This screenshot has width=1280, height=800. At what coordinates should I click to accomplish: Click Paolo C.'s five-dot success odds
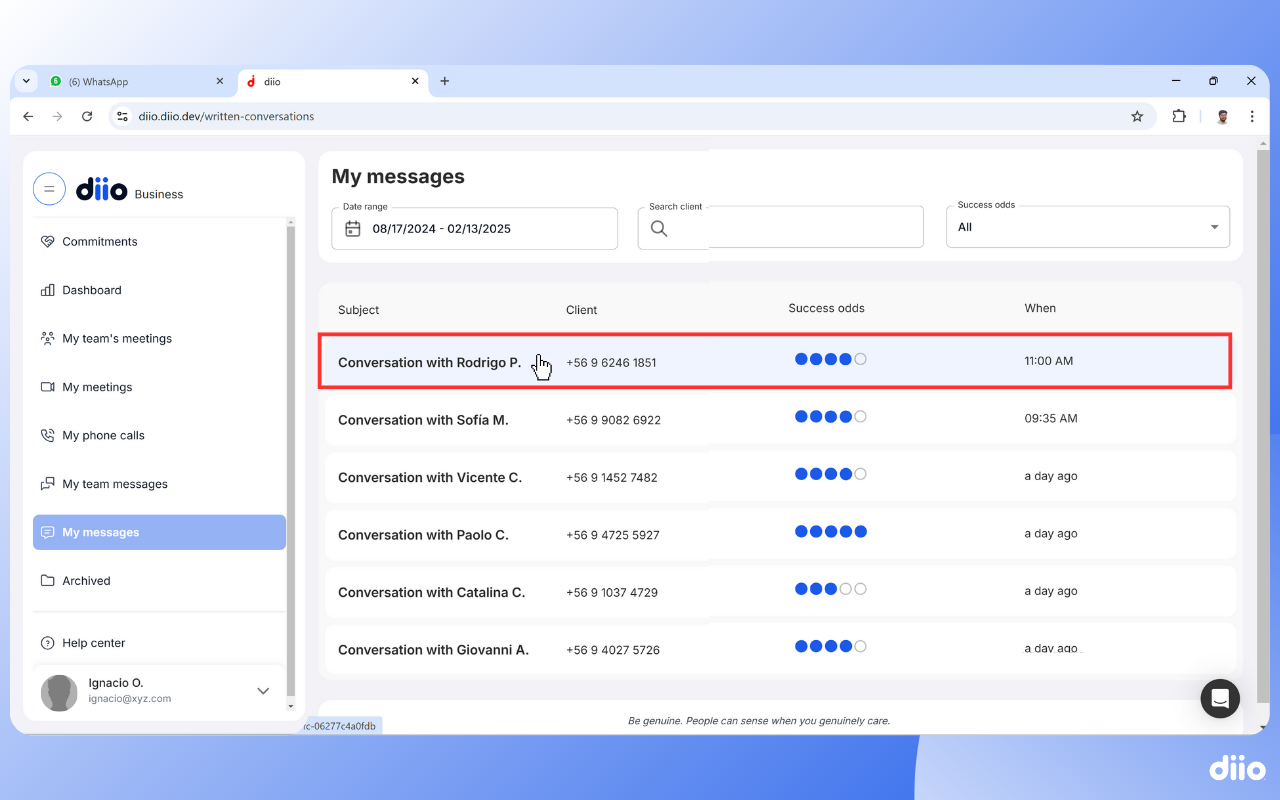(831, 532)
